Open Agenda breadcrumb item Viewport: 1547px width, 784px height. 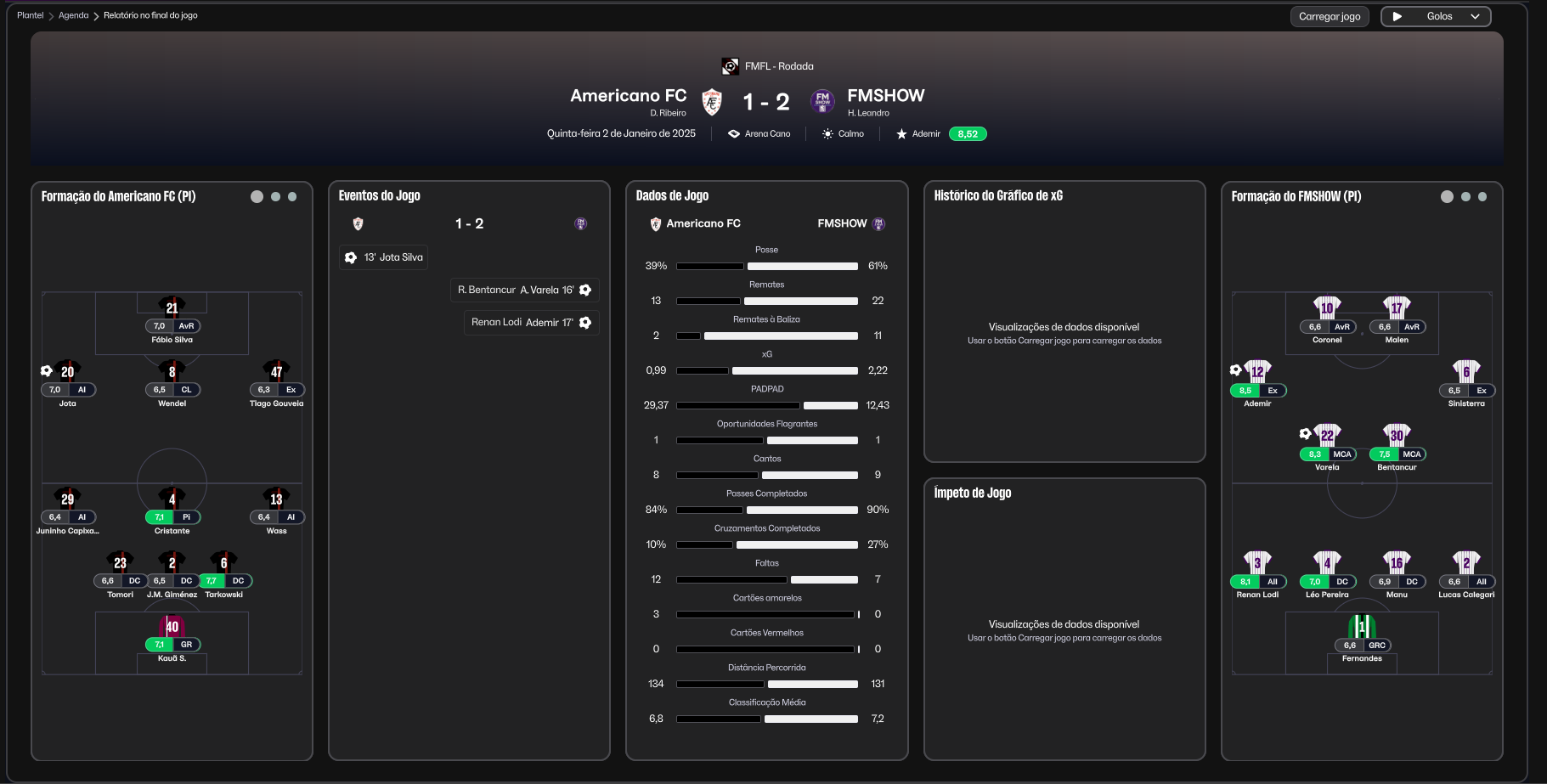coord(73,15)
